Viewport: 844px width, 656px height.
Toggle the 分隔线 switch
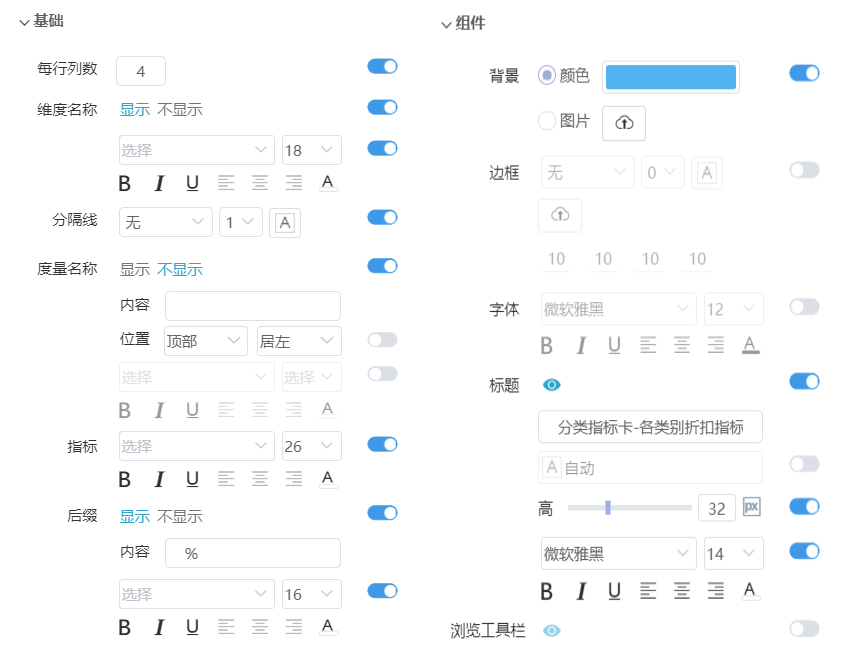coord(382,217)
